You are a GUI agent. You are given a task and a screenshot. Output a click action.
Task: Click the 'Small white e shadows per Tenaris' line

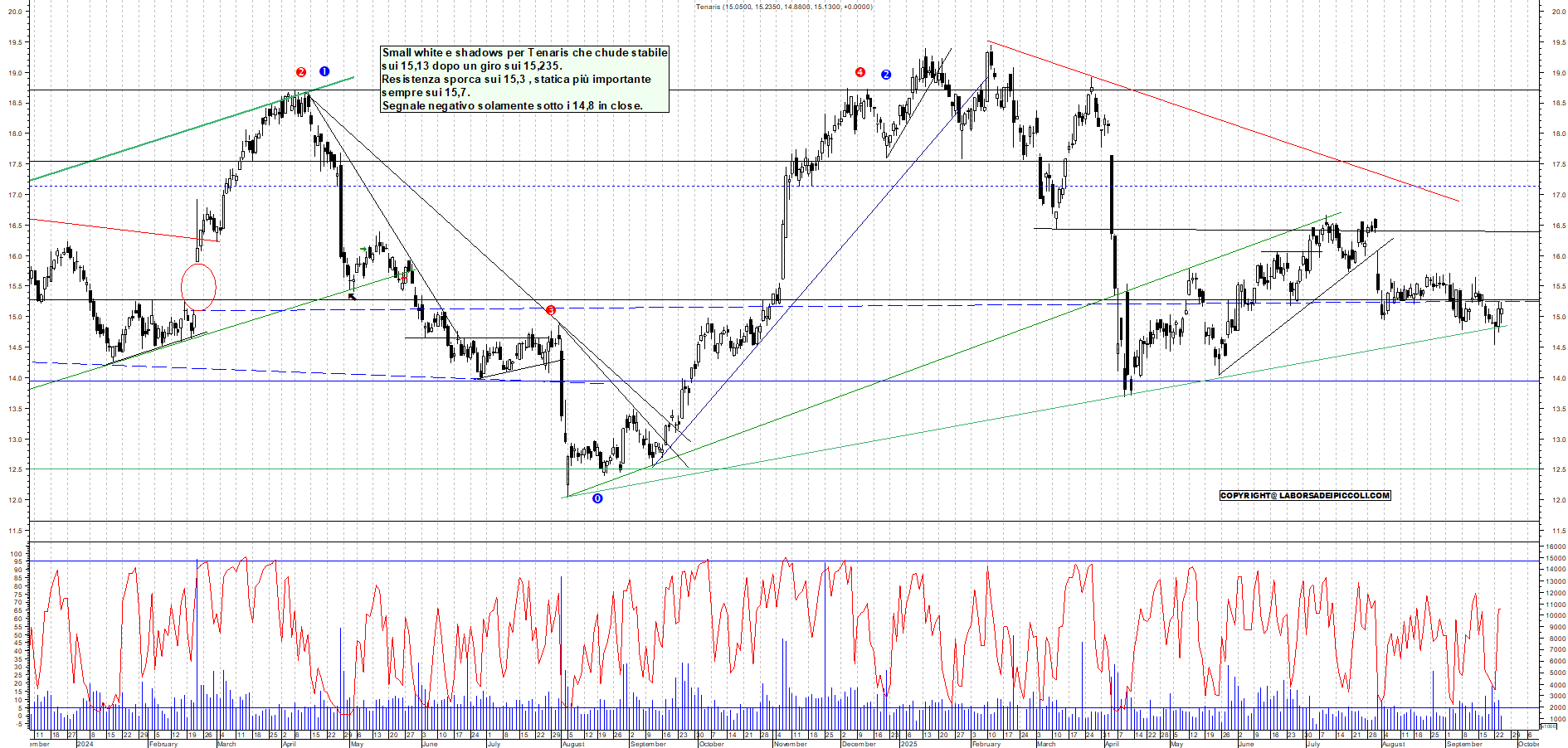[524, 52]
